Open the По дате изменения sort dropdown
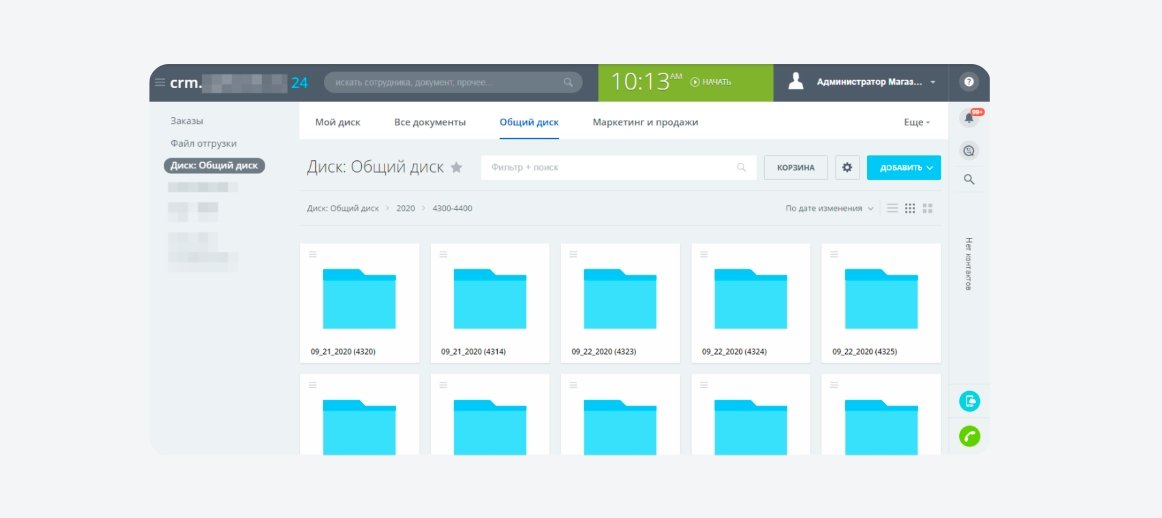Image resolution: width=1162 pixels, height=518 pixels. 829,208
